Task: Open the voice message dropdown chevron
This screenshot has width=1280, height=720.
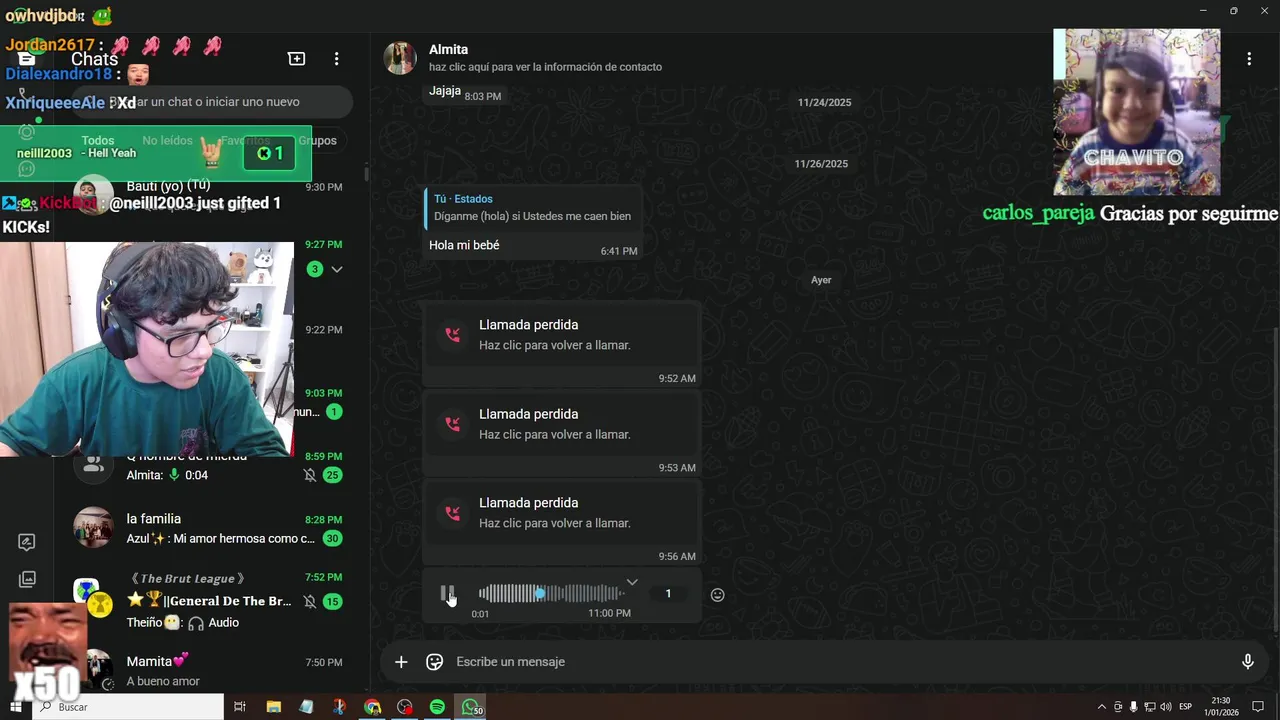Action: click(632, 582)
